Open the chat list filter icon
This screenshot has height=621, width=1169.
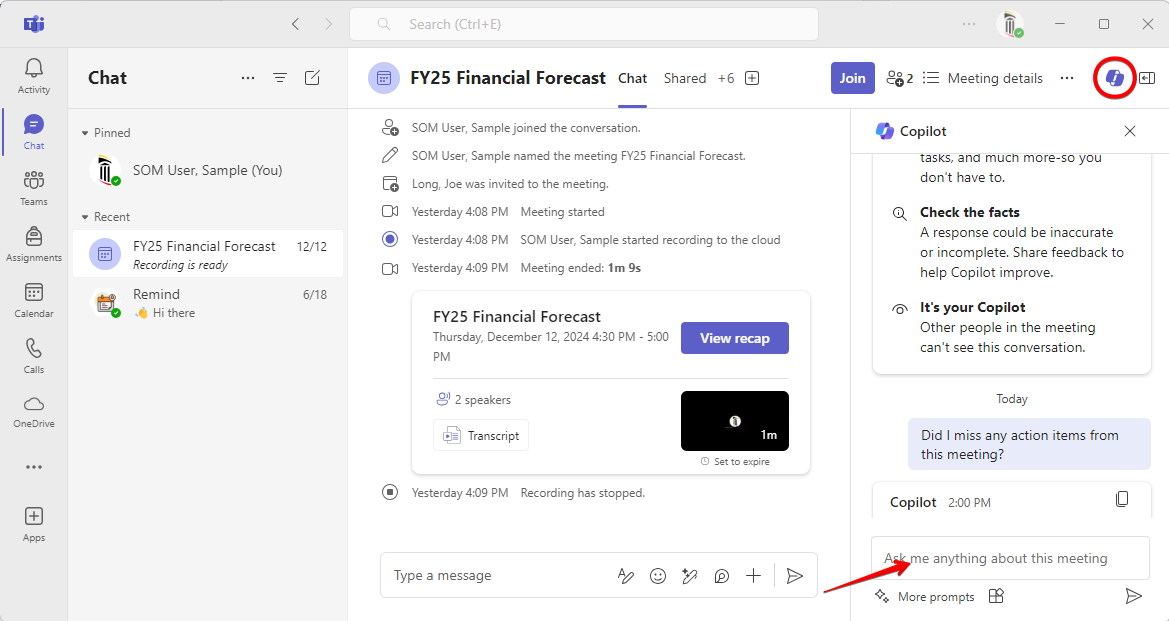pyautogui.click(x=280, y=78)
